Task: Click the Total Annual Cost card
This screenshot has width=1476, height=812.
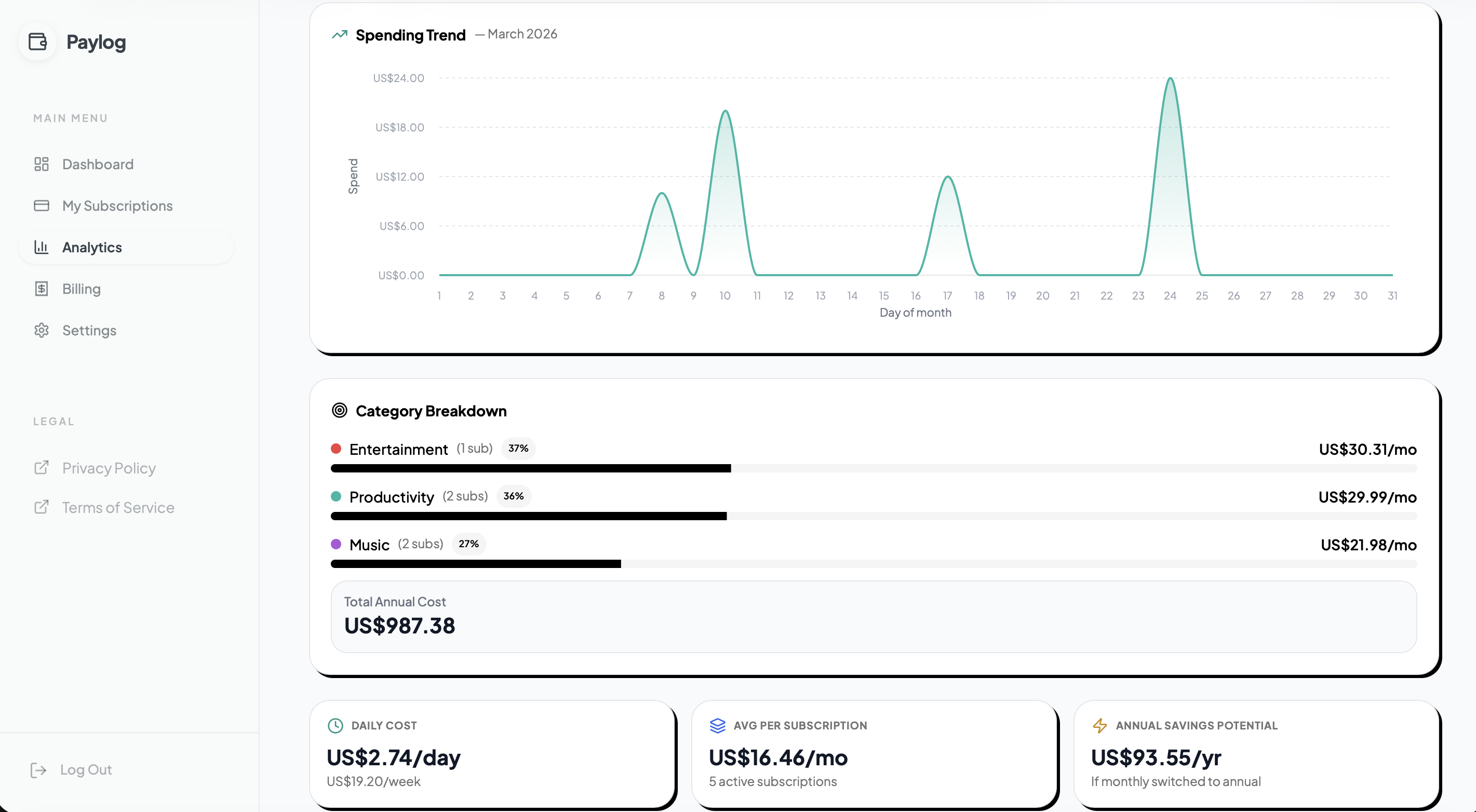Action: coord(875,617)
